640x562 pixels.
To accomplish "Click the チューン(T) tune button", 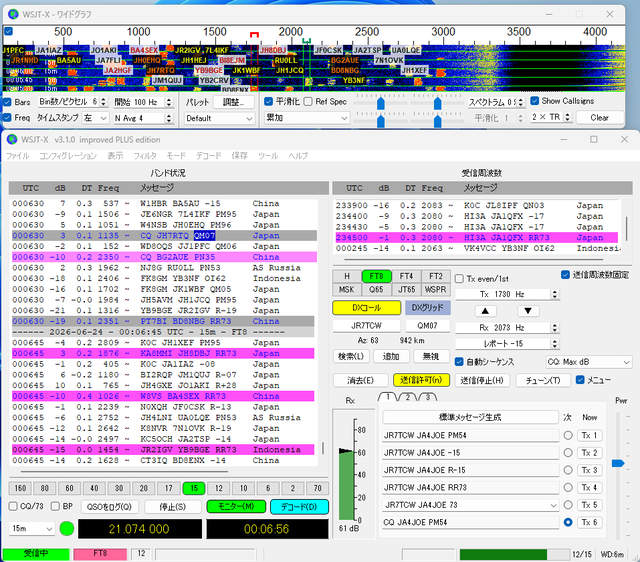I will pos(542,380).
